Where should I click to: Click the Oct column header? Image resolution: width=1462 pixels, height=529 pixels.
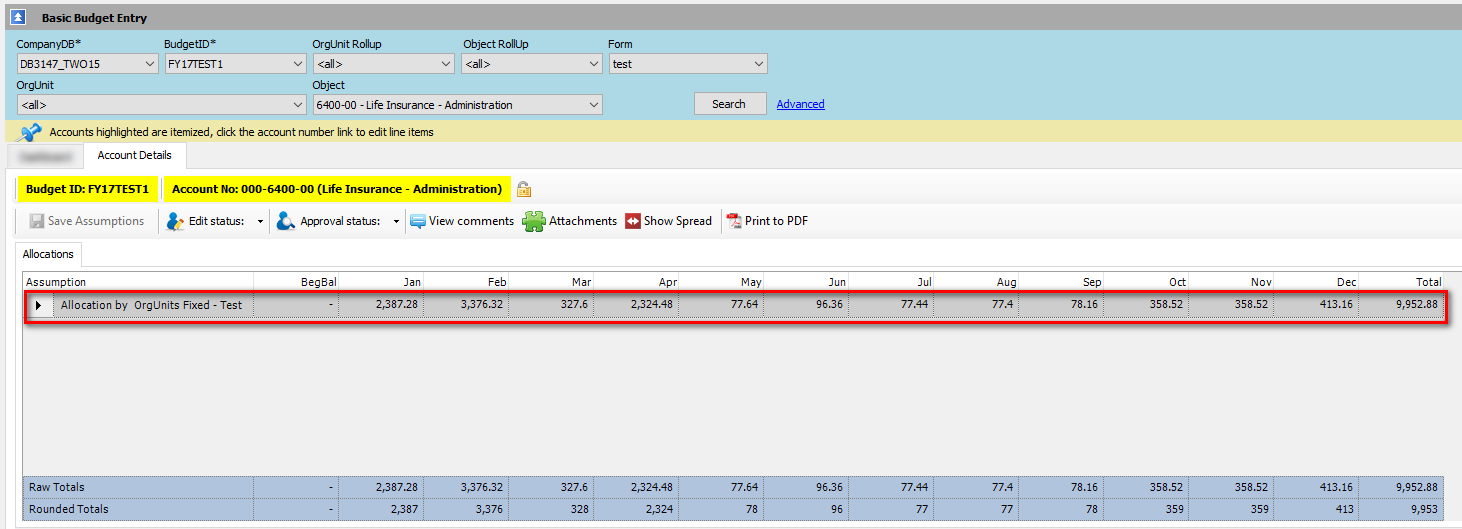point(1146,282)
